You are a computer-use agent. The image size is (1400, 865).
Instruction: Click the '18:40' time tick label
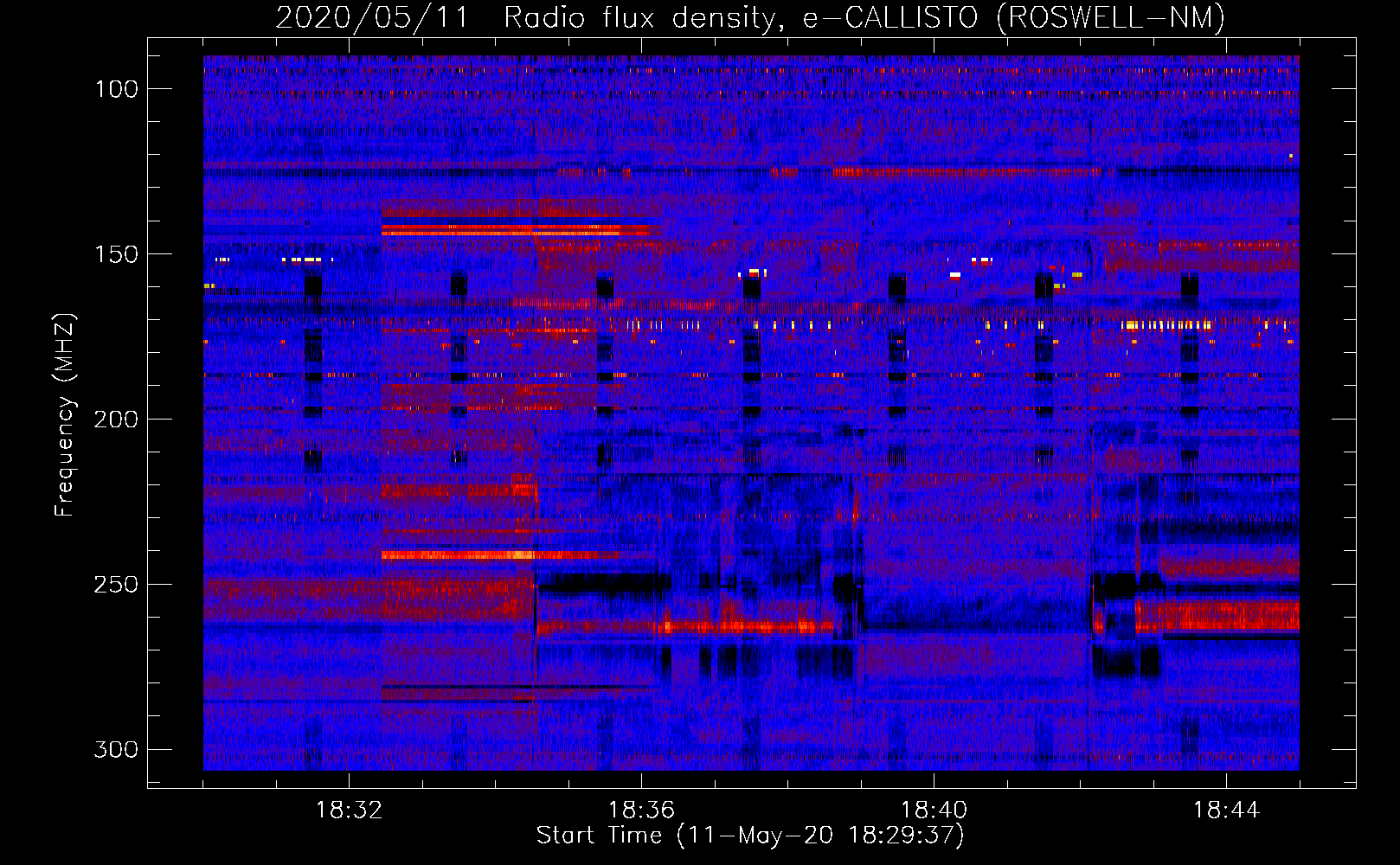[934, 811]
